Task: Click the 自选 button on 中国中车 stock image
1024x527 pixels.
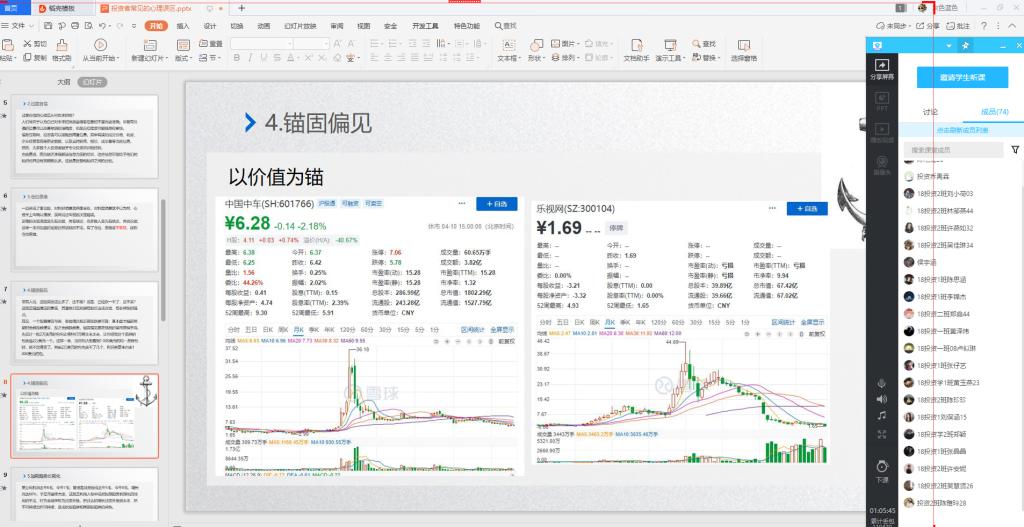Action: (496, 204)
